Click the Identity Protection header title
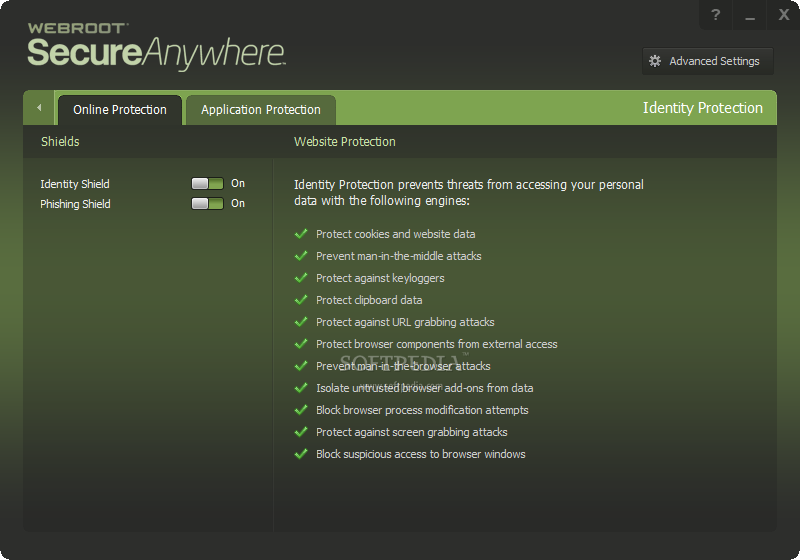The height and width of the screenshot is (560, 800). pos(703,108)
